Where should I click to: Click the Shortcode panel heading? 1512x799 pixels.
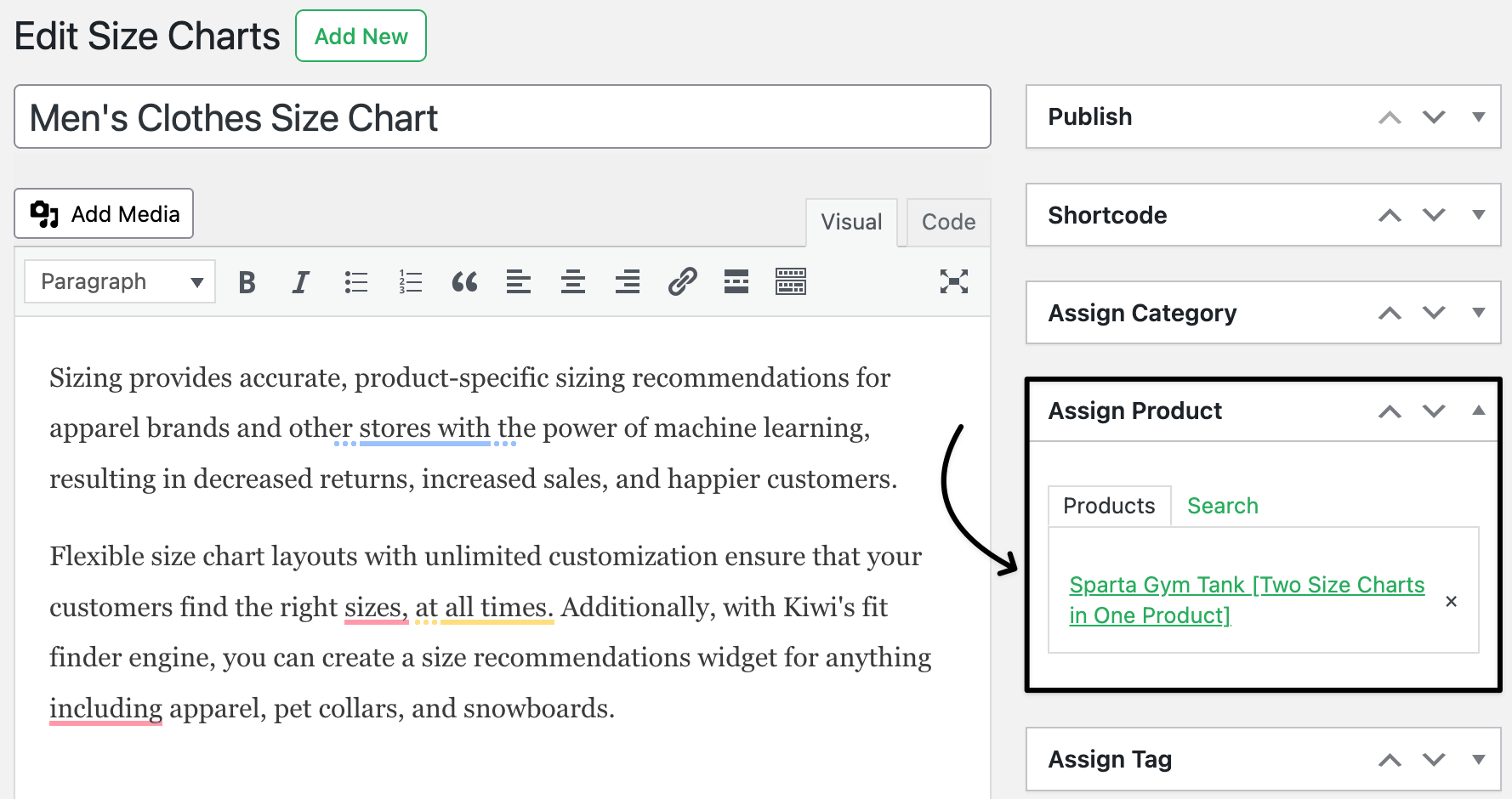point(1107,215)
